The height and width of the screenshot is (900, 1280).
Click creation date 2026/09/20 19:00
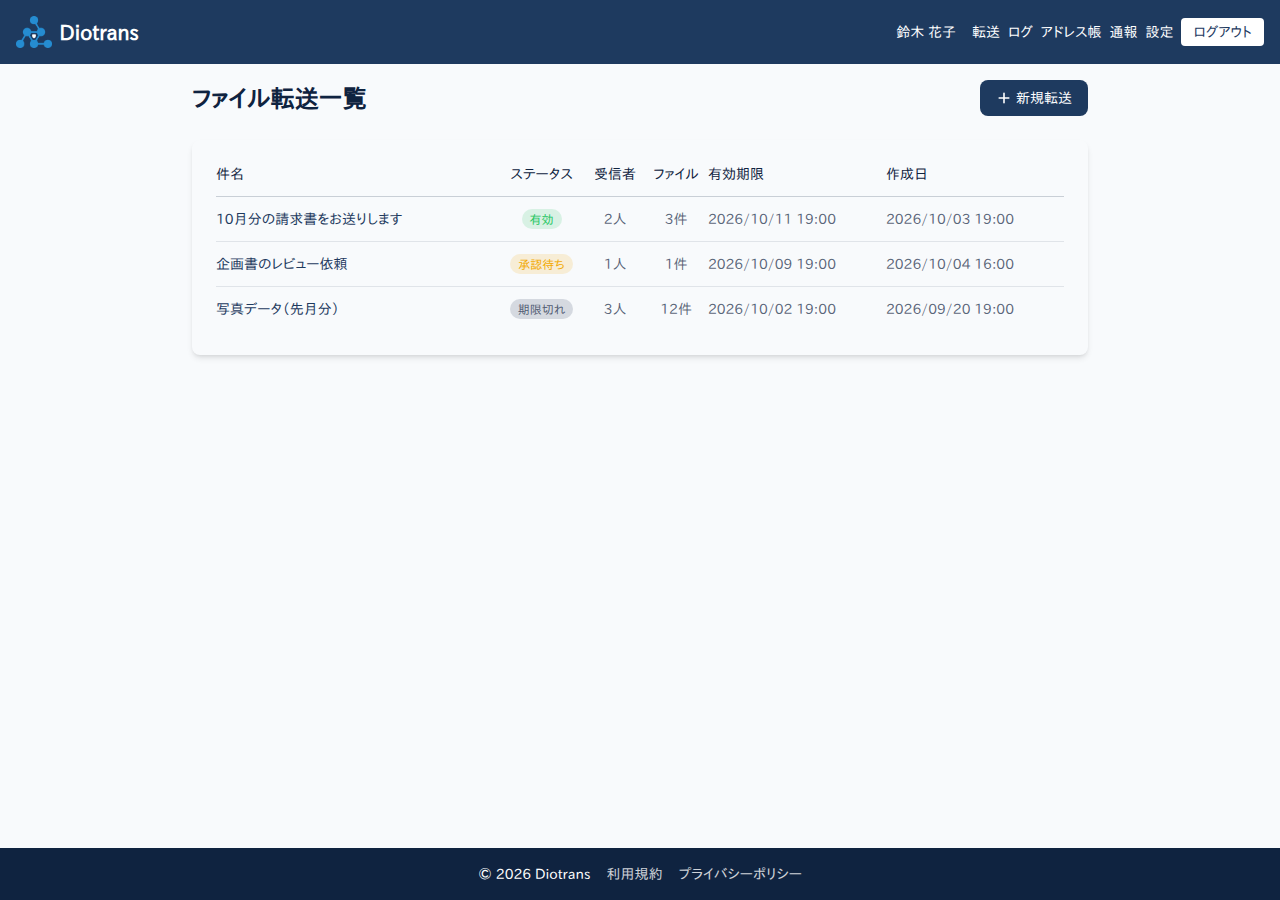[x=950, y=309]
